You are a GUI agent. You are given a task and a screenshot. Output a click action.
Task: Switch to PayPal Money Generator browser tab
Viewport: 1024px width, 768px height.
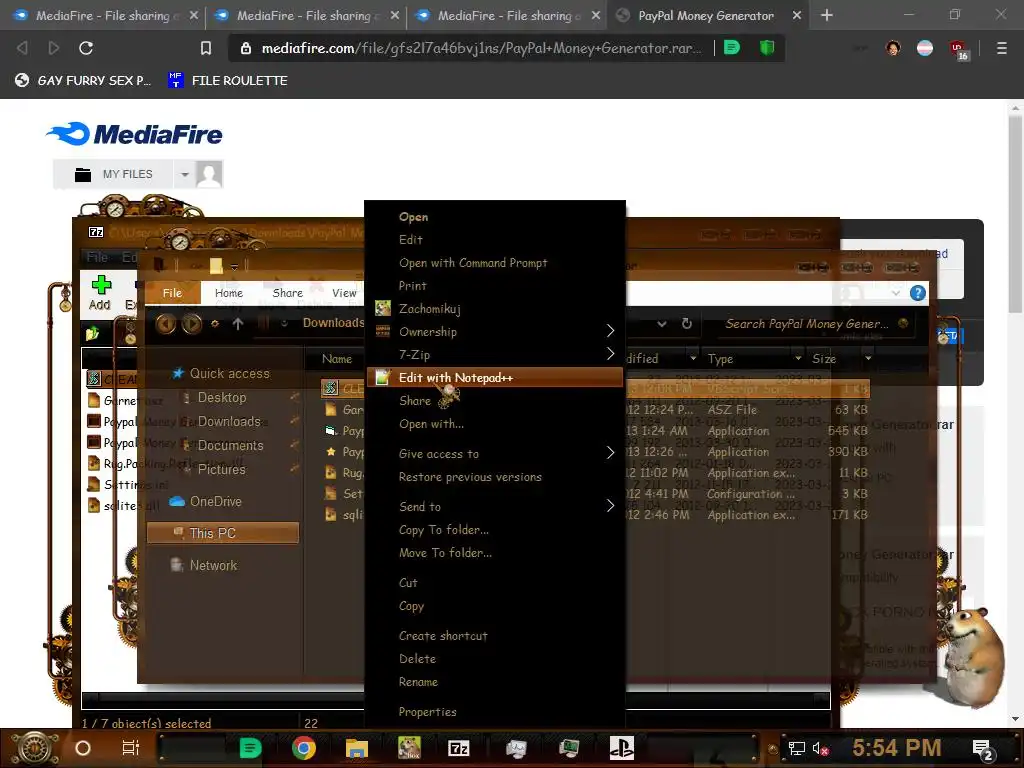[x=705, y=15]
